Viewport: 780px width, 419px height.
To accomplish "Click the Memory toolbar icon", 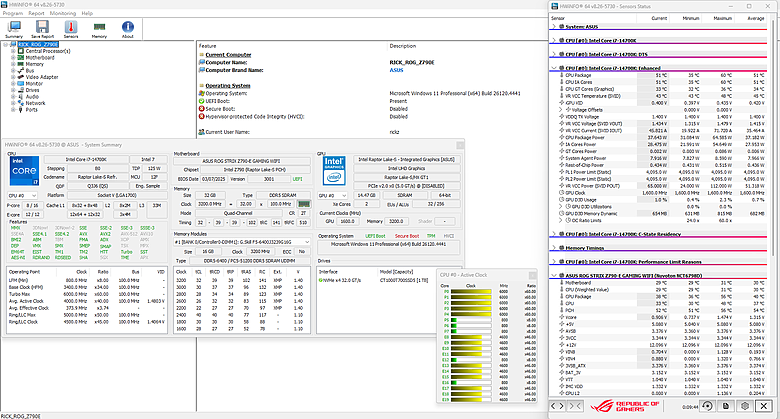I will coord(99,29).
